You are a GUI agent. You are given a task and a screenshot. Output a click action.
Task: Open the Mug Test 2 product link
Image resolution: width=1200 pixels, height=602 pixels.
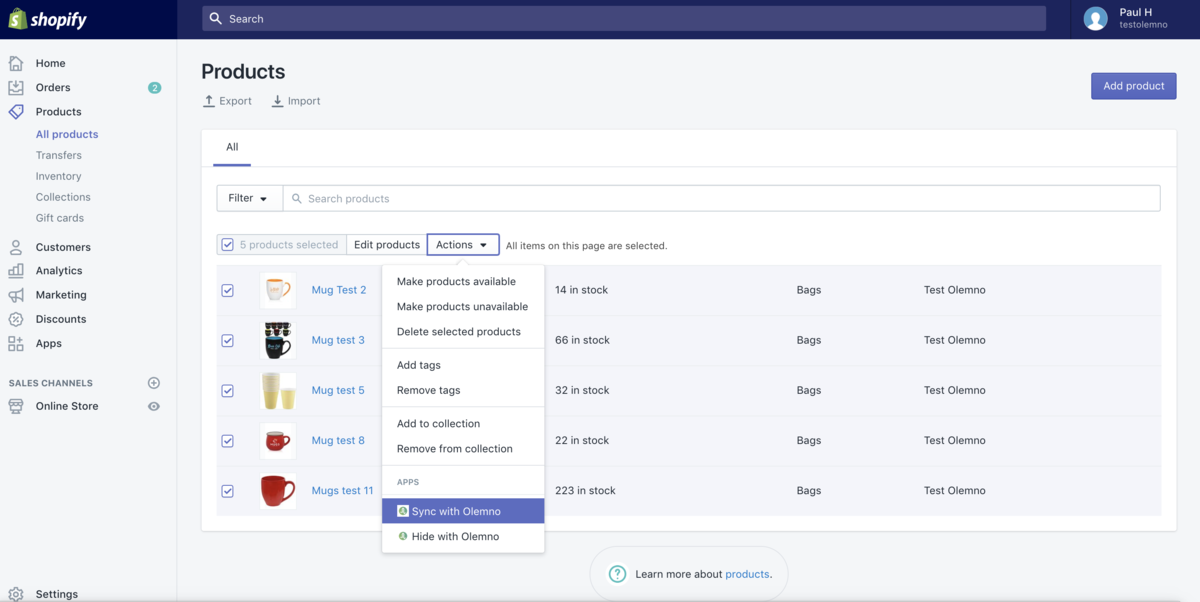coord(339,290)
